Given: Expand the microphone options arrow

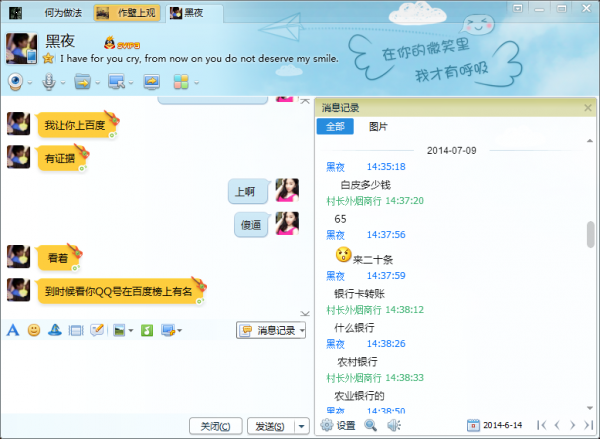Looking at the screenshot, I should tap(63, 82).
